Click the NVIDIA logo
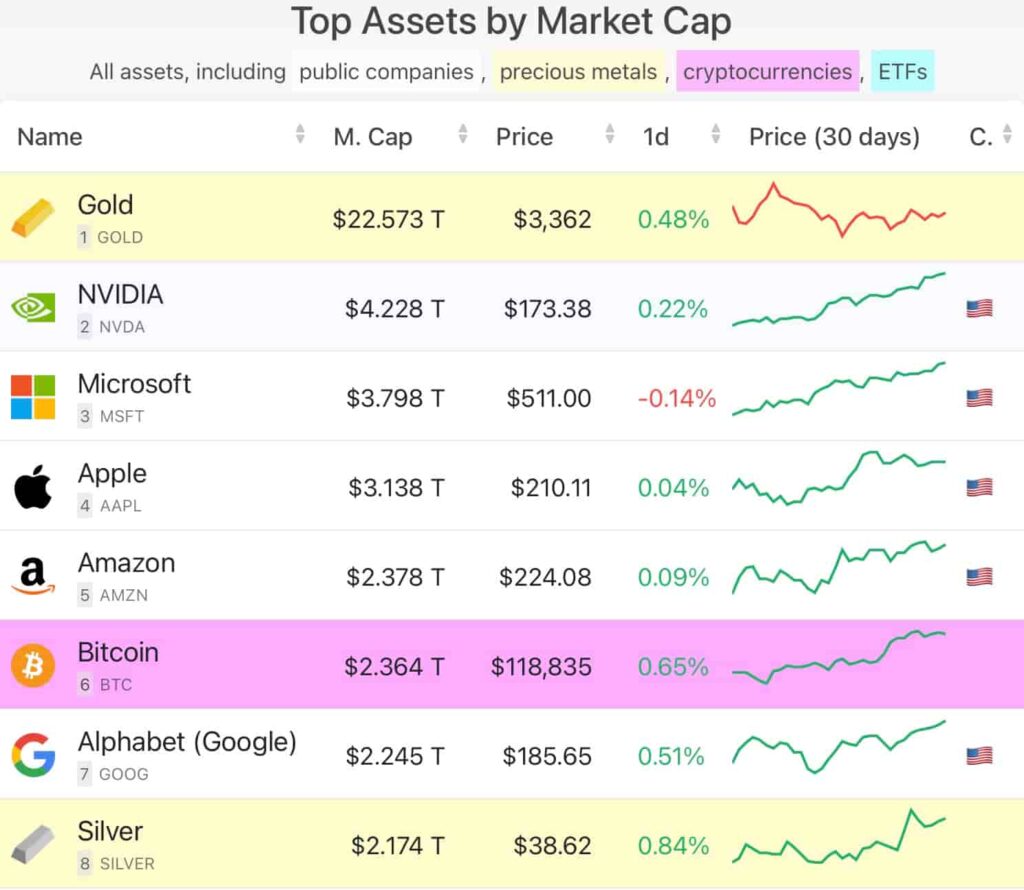This screenshot has width=1024, height=890. point(33,307)
